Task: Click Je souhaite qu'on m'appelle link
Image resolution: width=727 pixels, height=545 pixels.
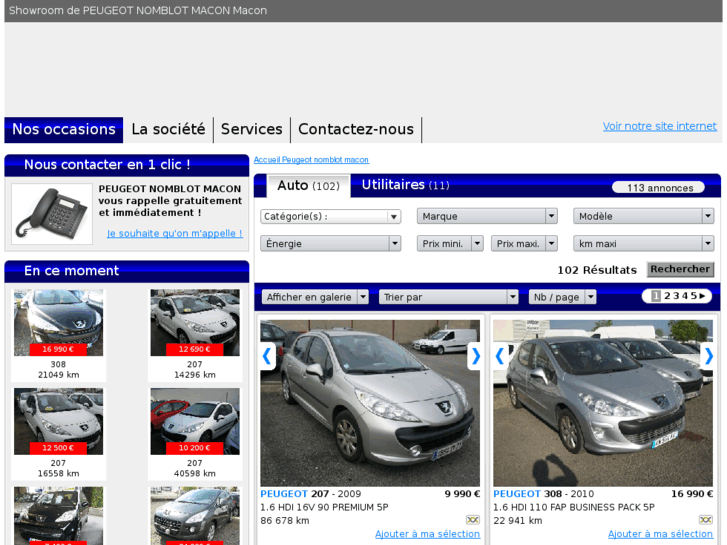Action: [x=175, y=233]
